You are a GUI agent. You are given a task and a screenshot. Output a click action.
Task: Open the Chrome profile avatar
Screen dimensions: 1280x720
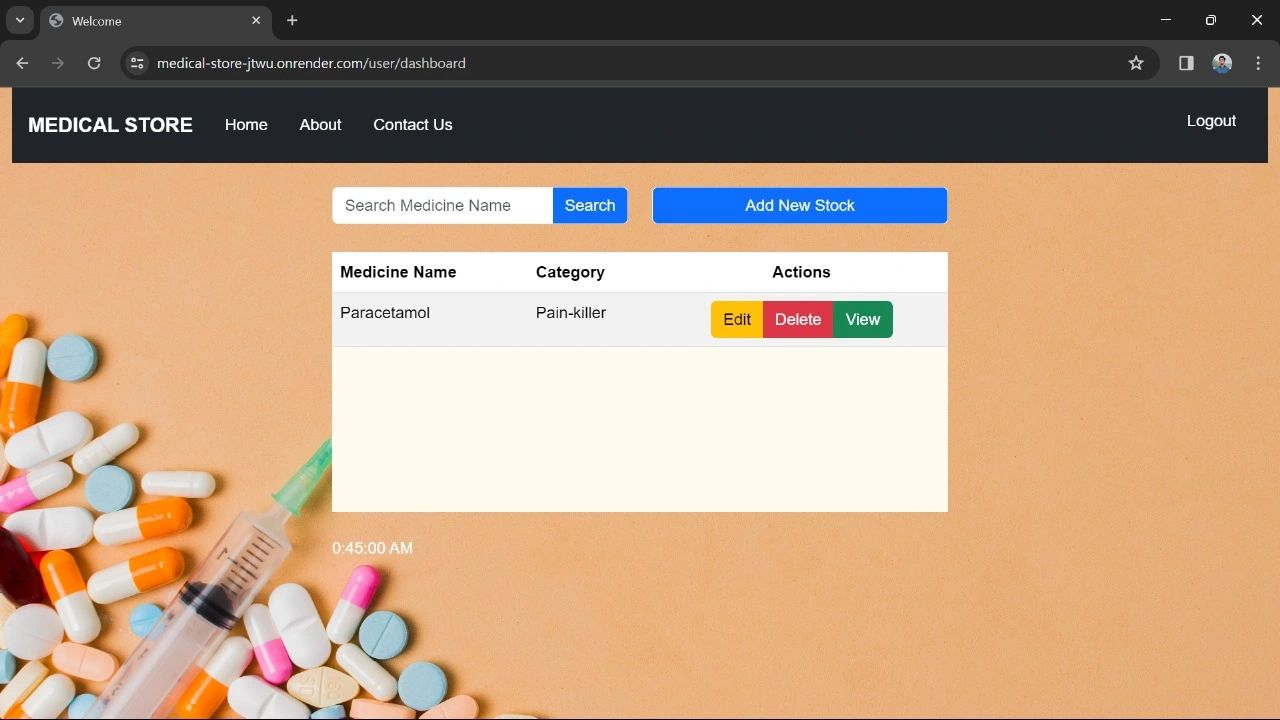click(1222, 63)
